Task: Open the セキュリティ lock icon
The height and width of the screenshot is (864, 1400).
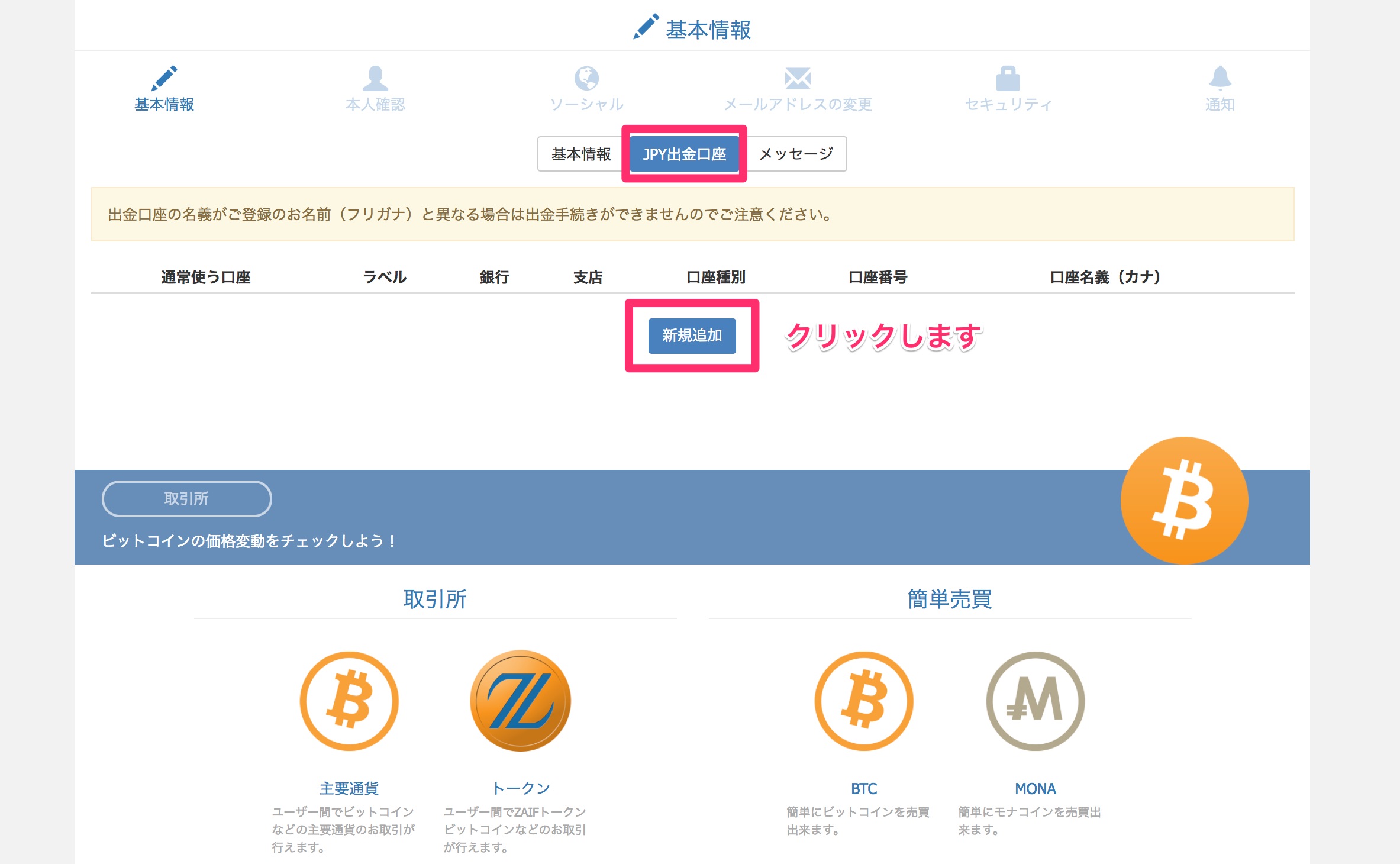Action: (1008, 78)
